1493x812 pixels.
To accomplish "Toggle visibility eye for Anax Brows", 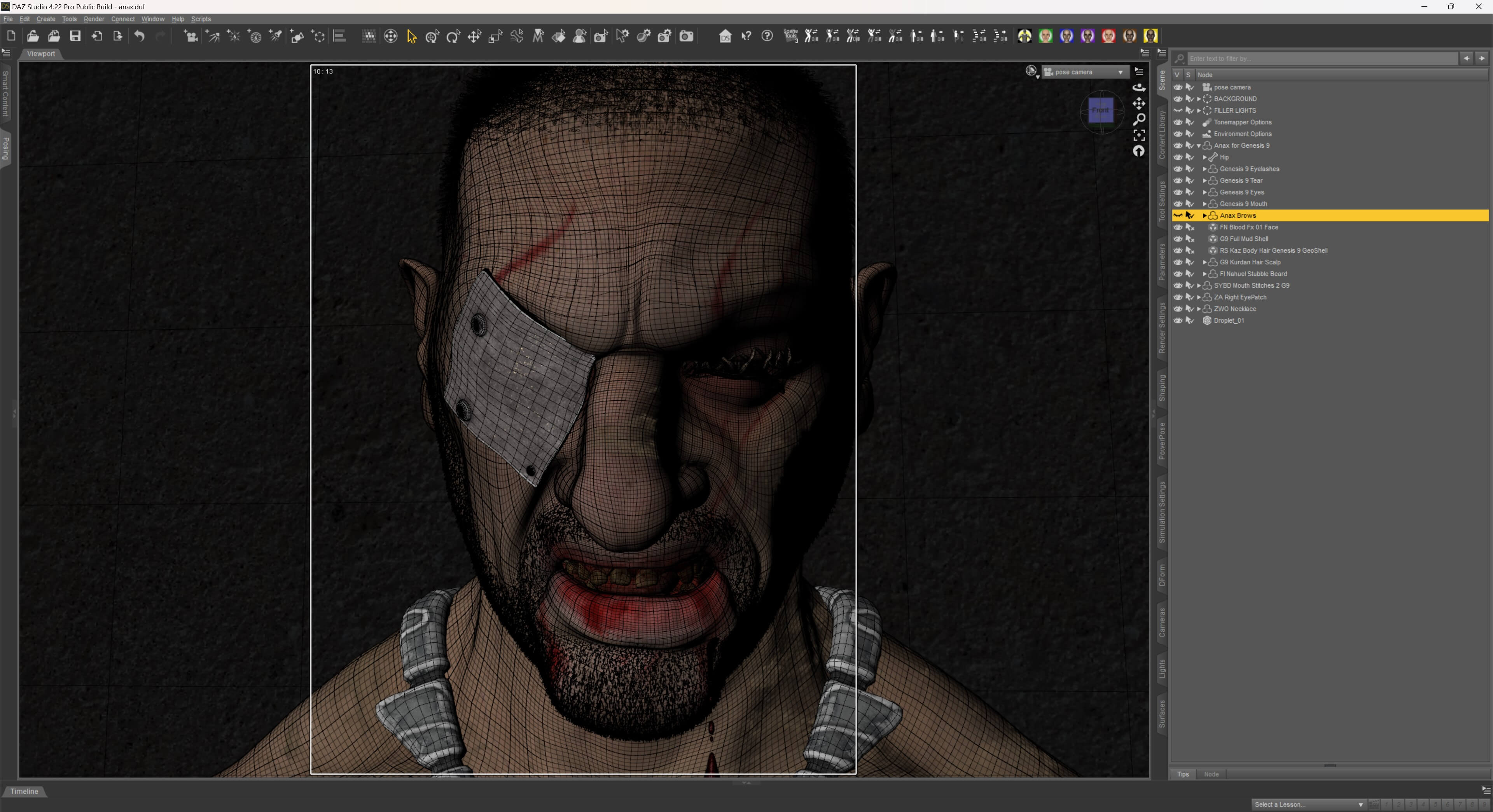I will [1178, 215].
